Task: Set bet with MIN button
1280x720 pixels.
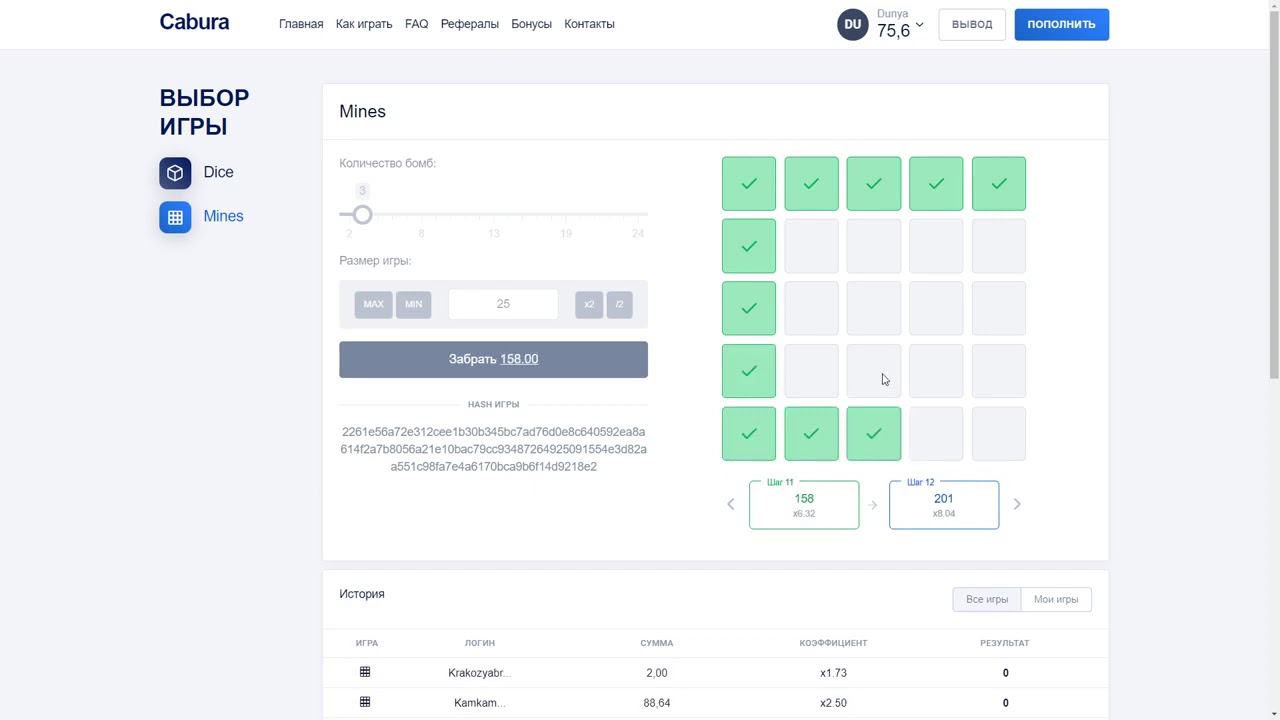Action: pos(413,304)
